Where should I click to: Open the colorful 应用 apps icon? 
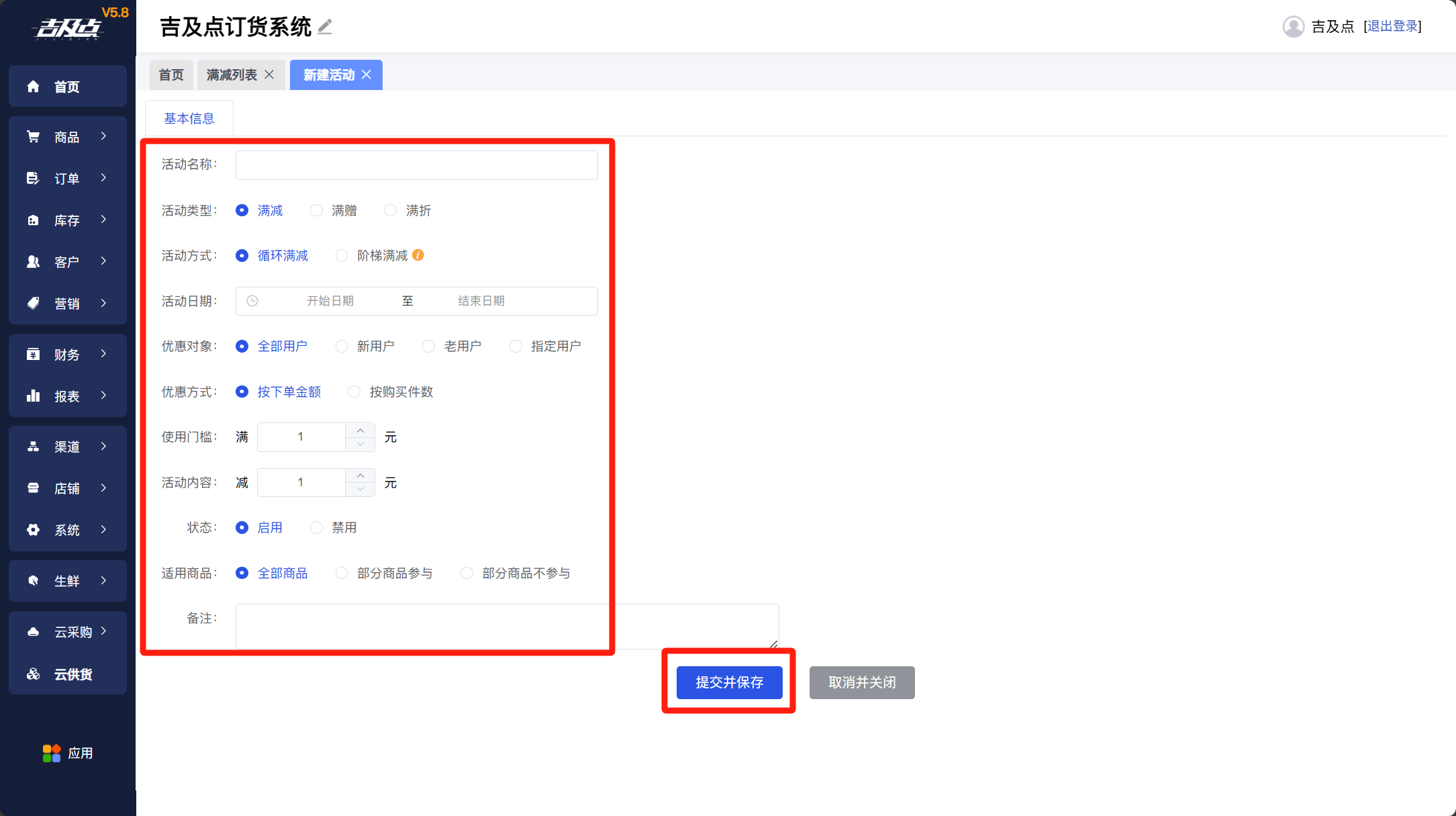pos(52,753)
